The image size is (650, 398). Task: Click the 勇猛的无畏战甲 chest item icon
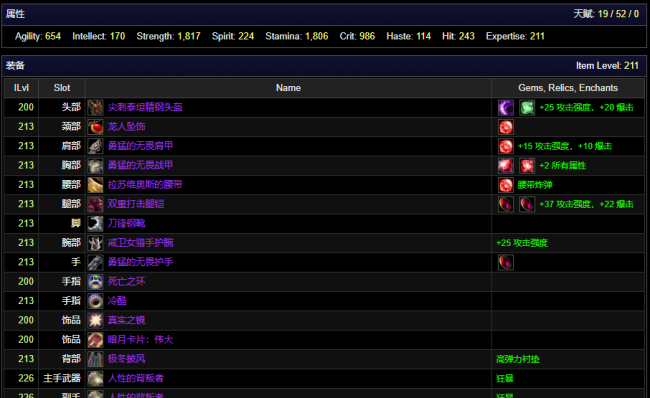(95, 166)
